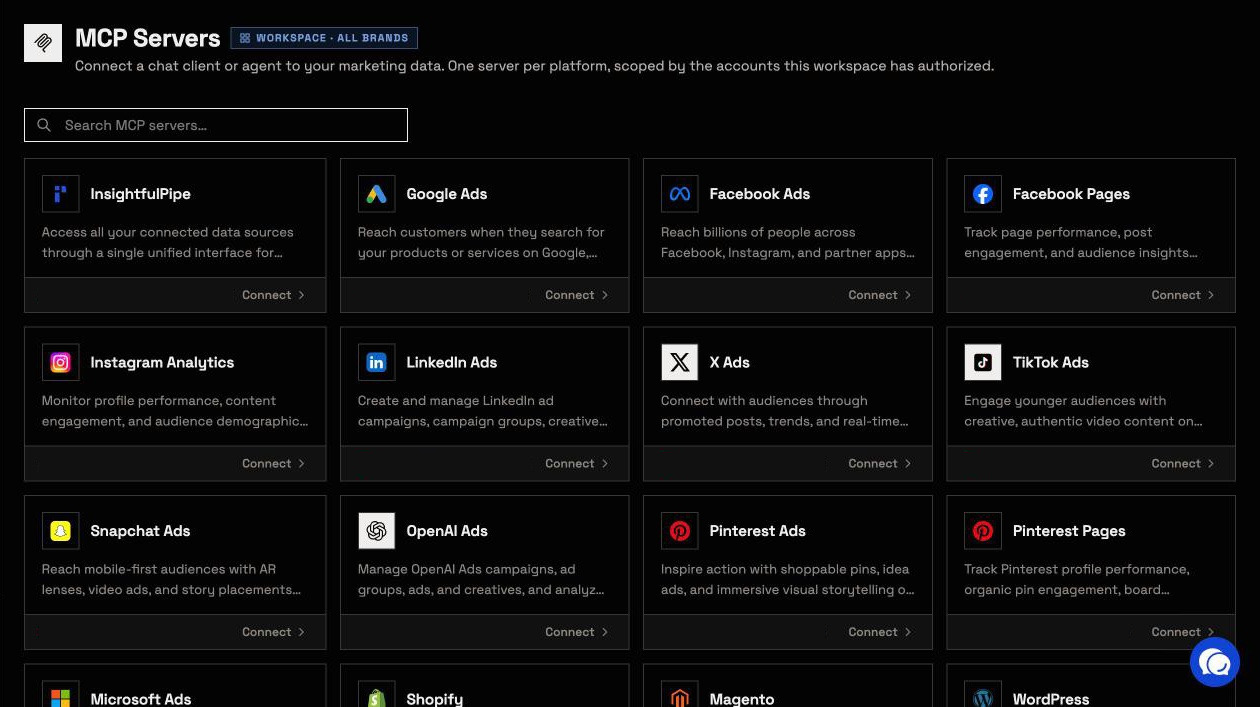Connect the Facebook Pages server

[1183, 295]
